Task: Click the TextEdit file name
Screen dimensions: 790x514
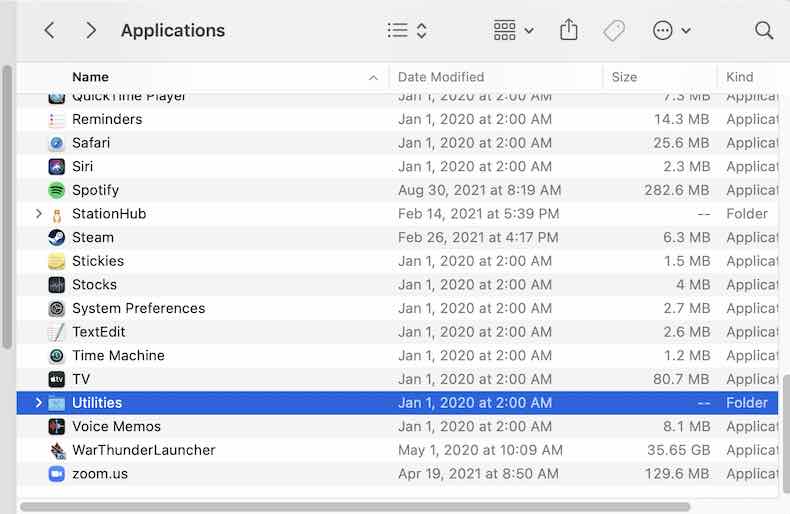Action: [98, 332]
